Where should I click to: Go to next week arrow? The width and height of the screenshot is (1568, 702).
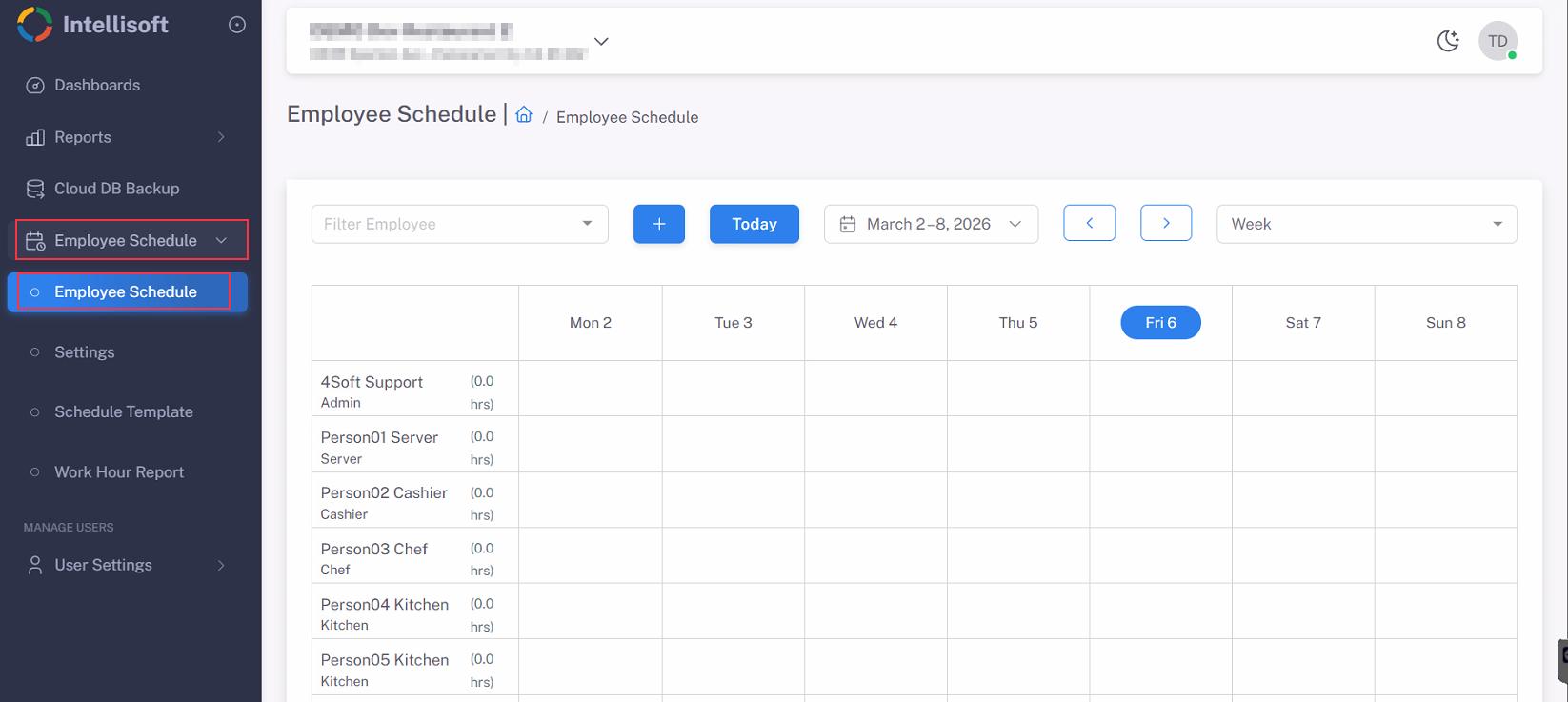[x=1166, y=223]
